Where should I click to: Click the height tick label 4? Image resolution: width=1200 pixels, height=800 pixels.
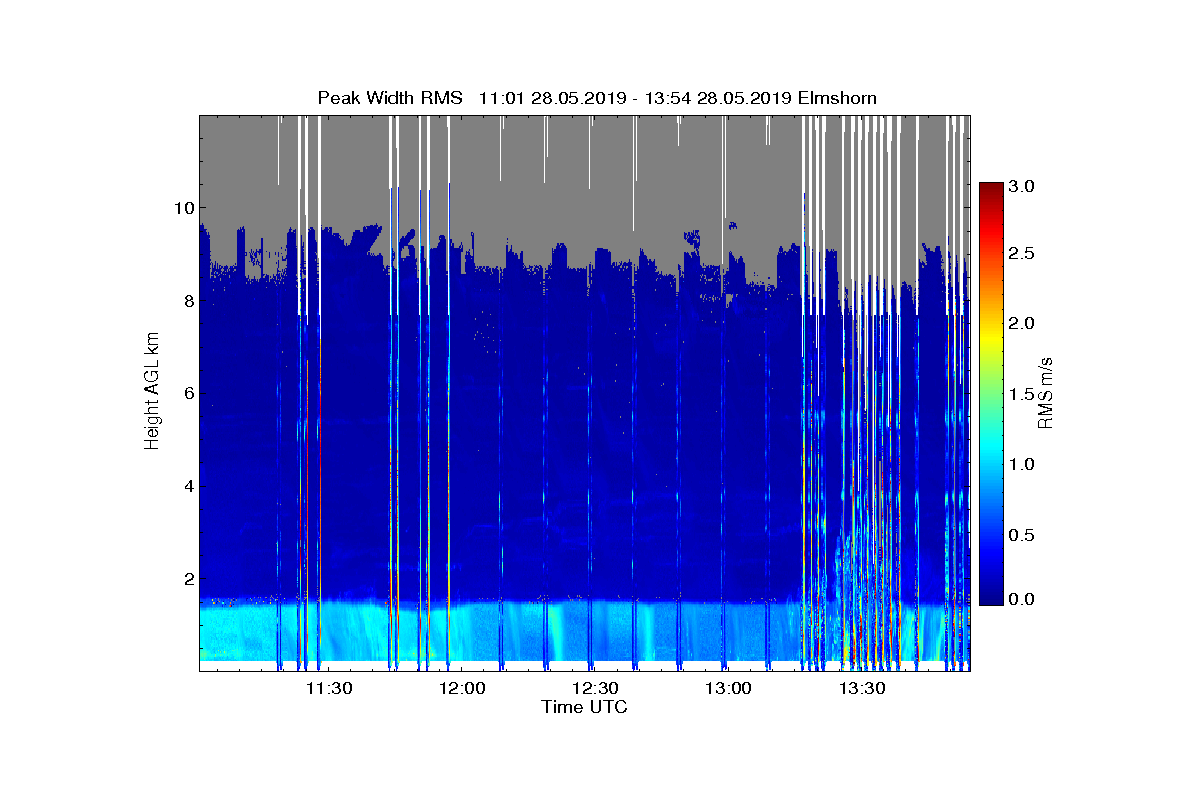click(188, 487)
